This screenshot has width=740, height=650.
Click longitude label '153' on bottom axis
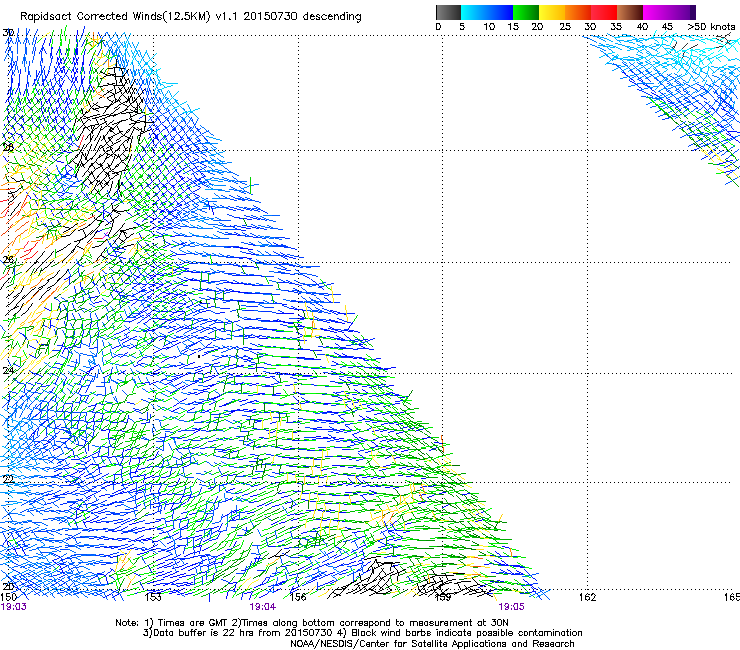(x=153, y=597)
